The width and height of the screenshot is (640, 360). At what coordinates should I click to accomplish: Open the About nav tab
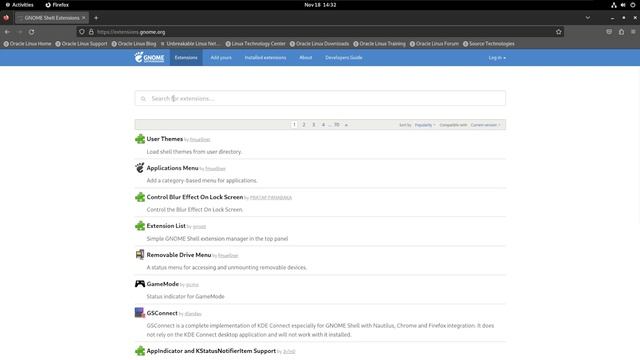pos(306,58)
